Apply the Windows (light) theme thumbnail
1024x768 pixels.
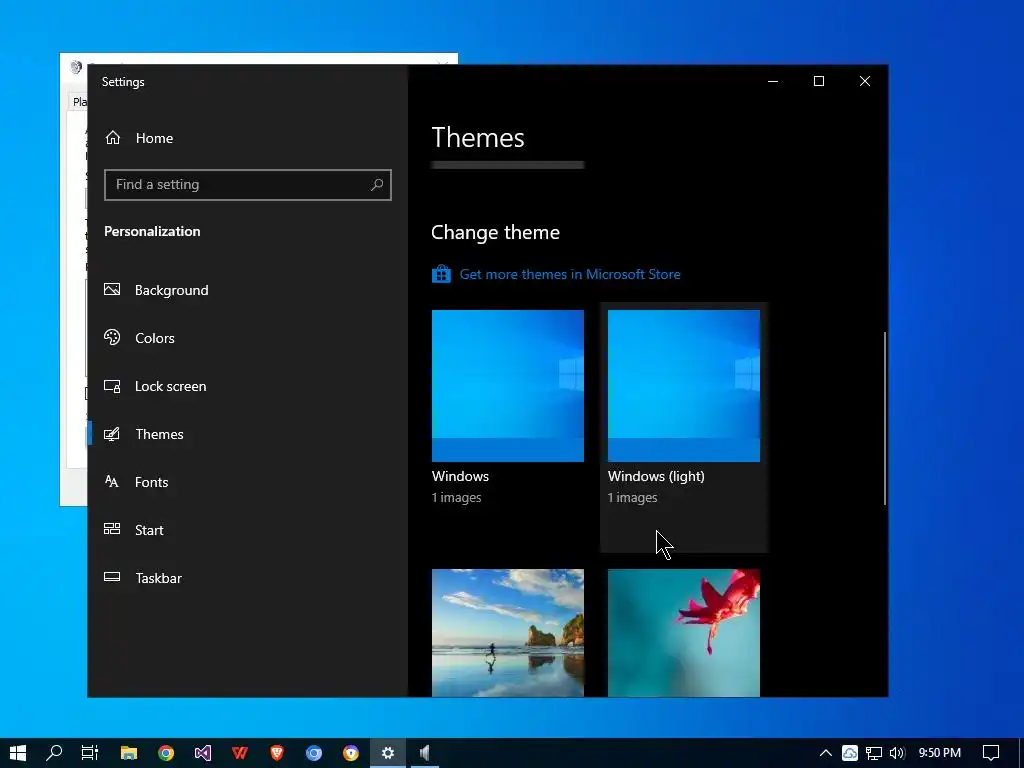pos(684,386)
